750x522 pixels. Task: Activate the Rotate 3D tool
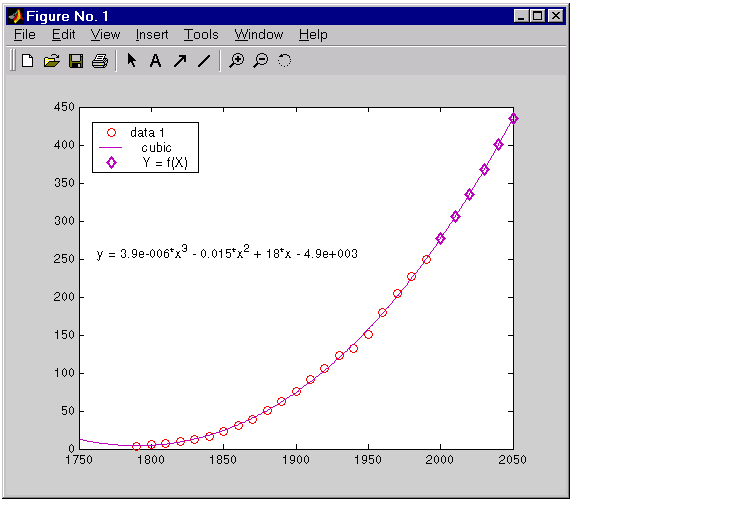284,61
